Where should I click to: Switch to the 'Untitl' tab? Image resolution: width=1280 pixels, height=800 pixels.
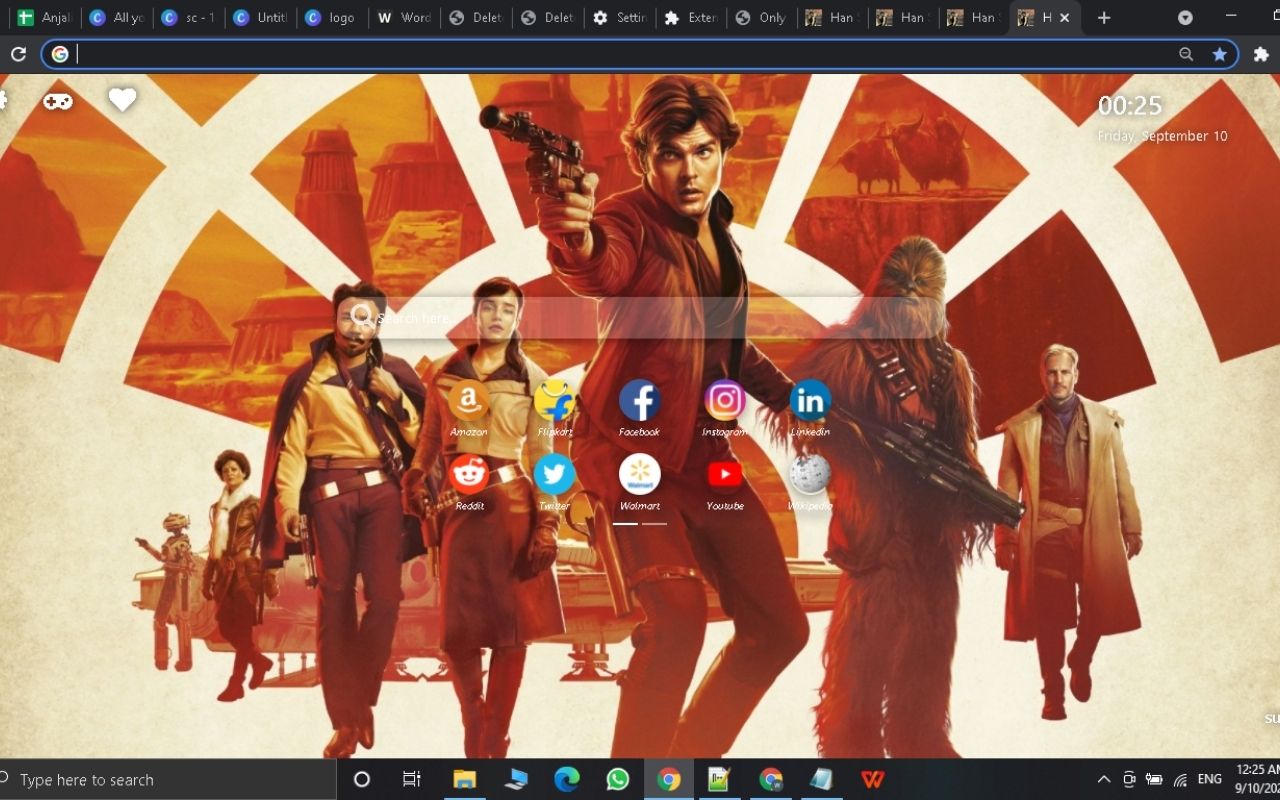pyautogui.click(x=261, y=18)
